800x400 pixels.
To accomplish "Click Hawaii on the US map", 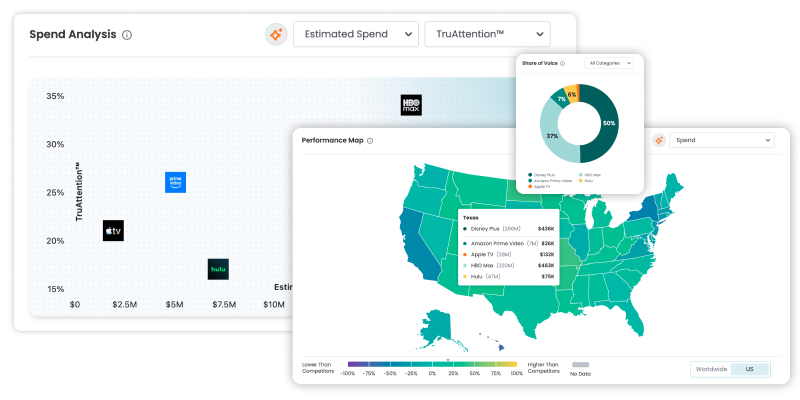I will pos(500,346).
